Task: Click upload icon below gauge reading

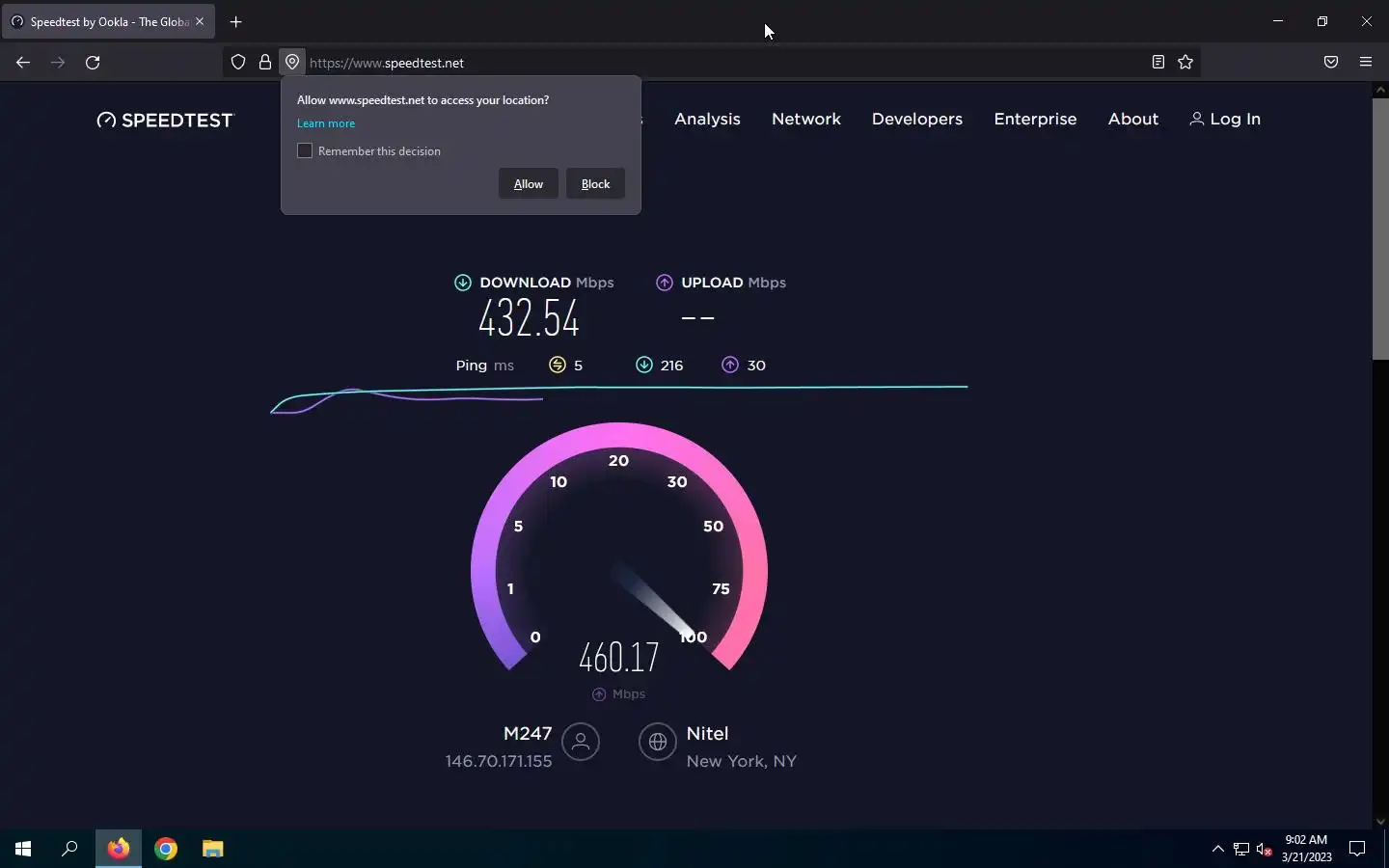Action: tap(599, 694)
